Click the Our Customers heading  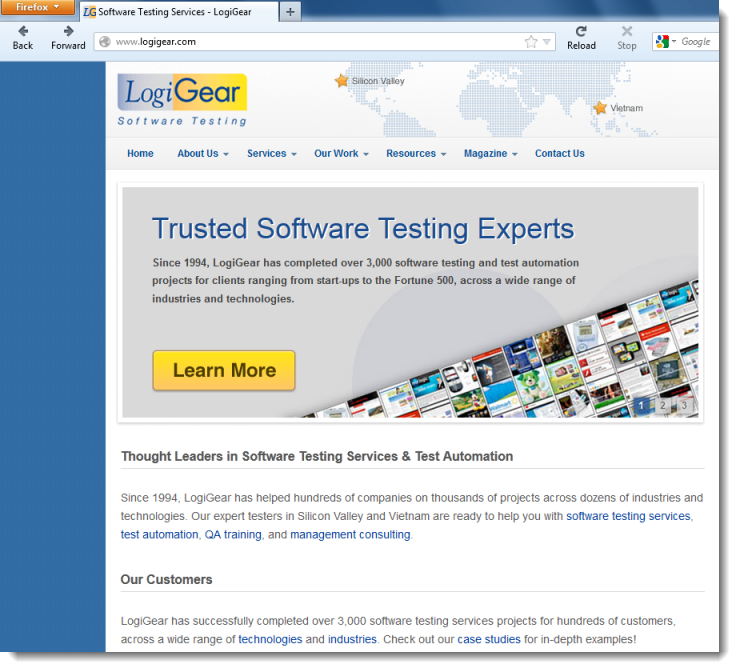pos(166,579)
